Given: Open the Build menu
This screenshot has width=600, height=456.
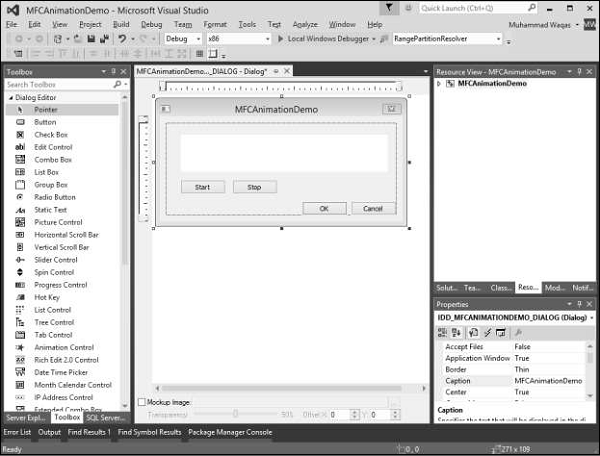Looking at the screenshot, I should click(121, 24).
